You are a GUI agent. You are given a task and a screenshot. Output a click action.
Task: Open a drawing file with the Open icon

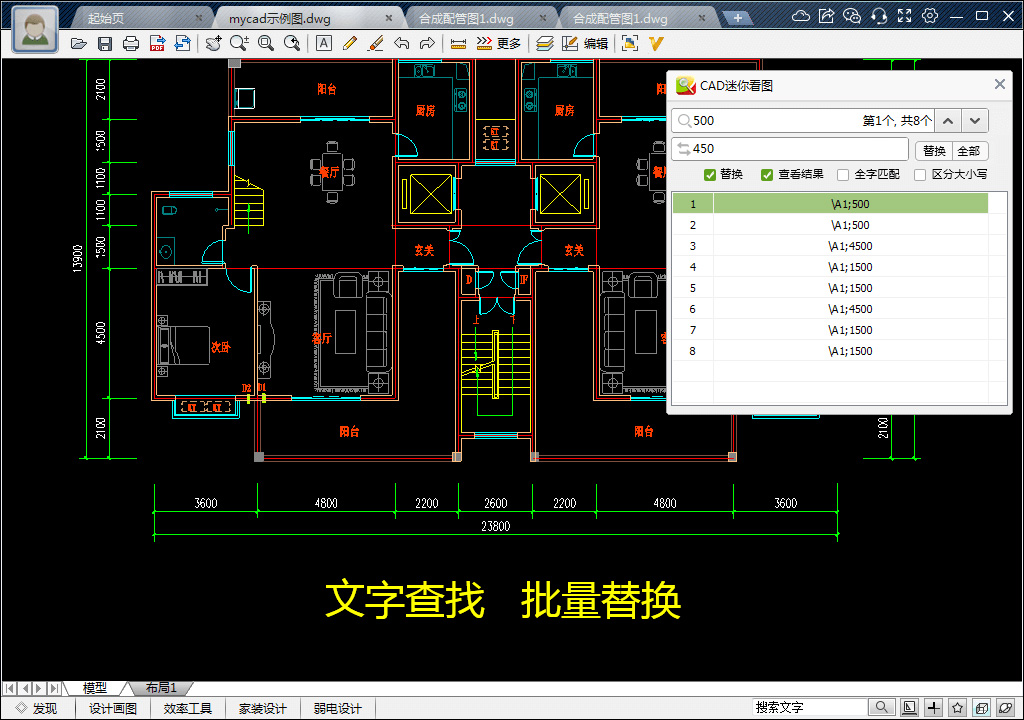tap(78, 43)
